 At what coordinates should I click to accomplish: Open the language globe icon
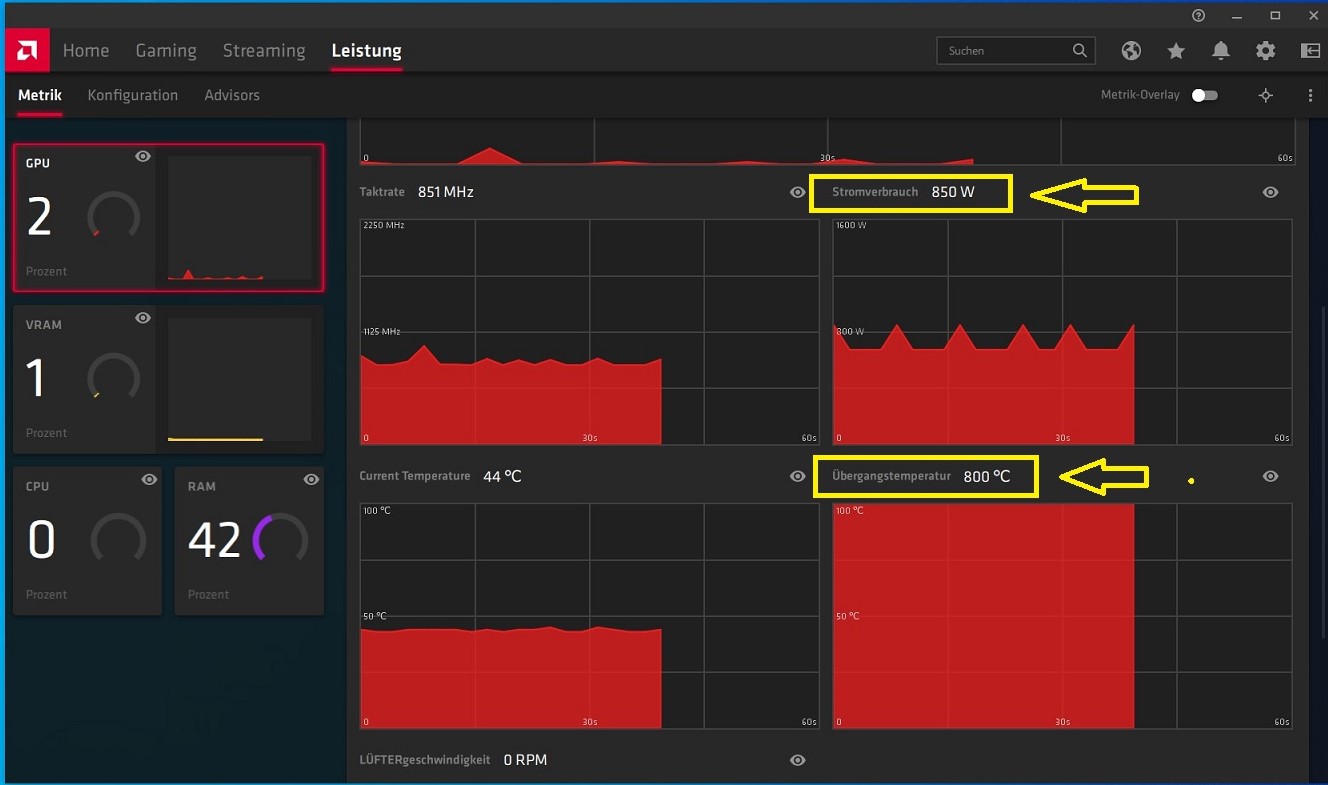(1131, 50)
